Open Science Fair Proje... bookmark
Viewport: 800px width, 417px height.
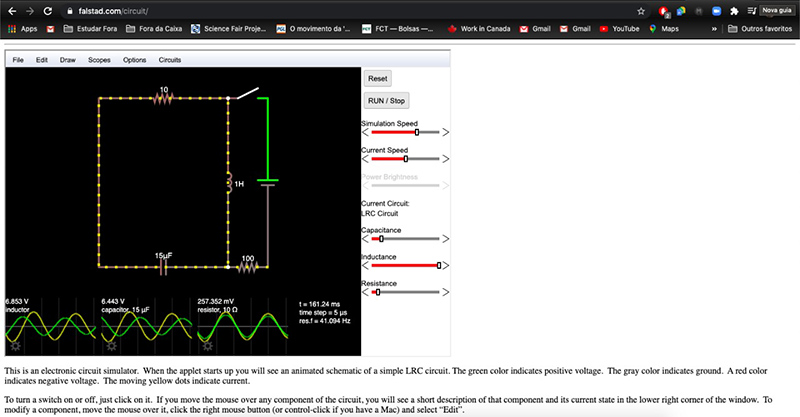point(229,29)
